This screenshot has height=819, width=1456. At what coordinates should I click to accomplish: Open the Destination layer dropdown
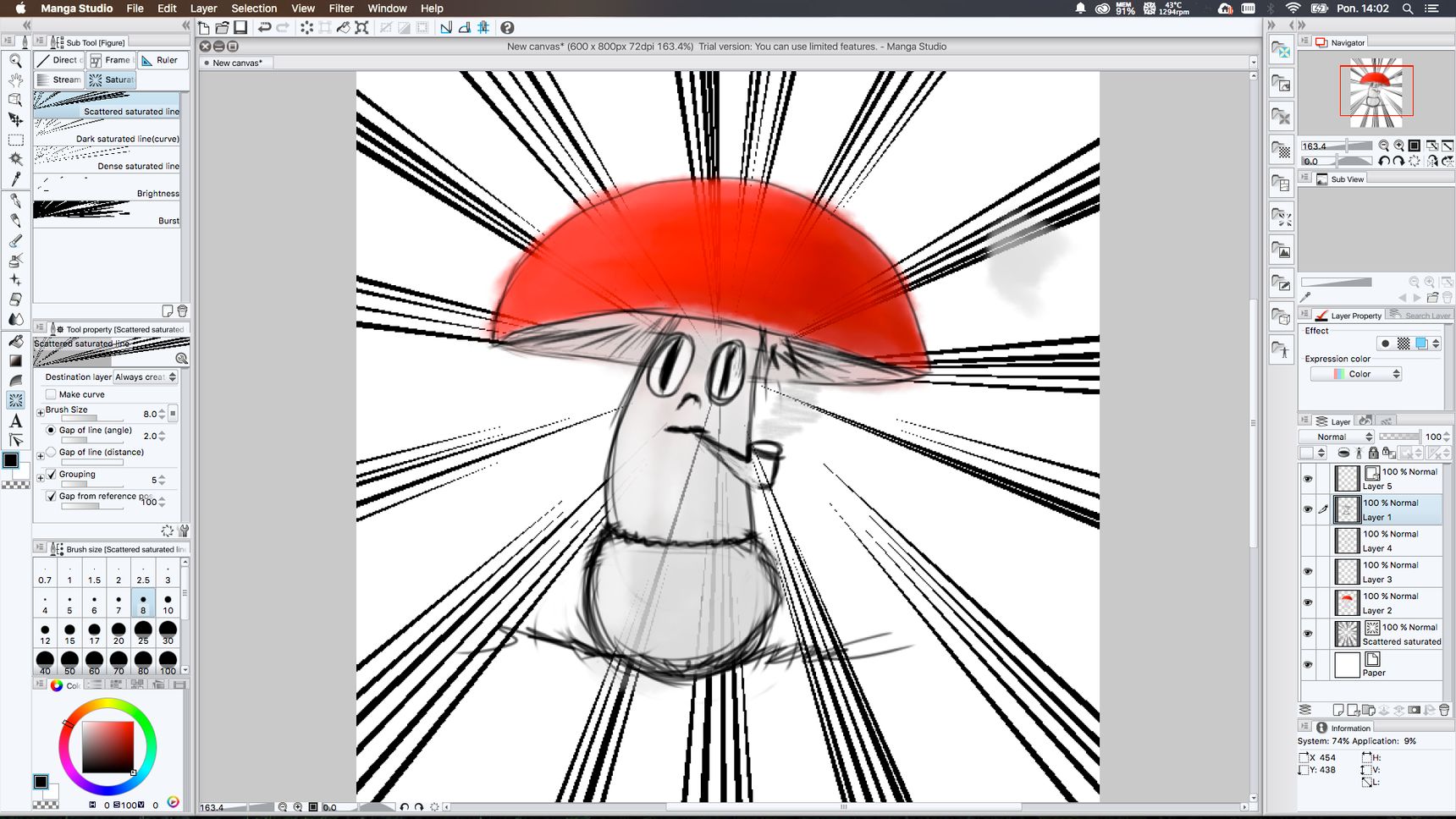click(x=146, y=377)
